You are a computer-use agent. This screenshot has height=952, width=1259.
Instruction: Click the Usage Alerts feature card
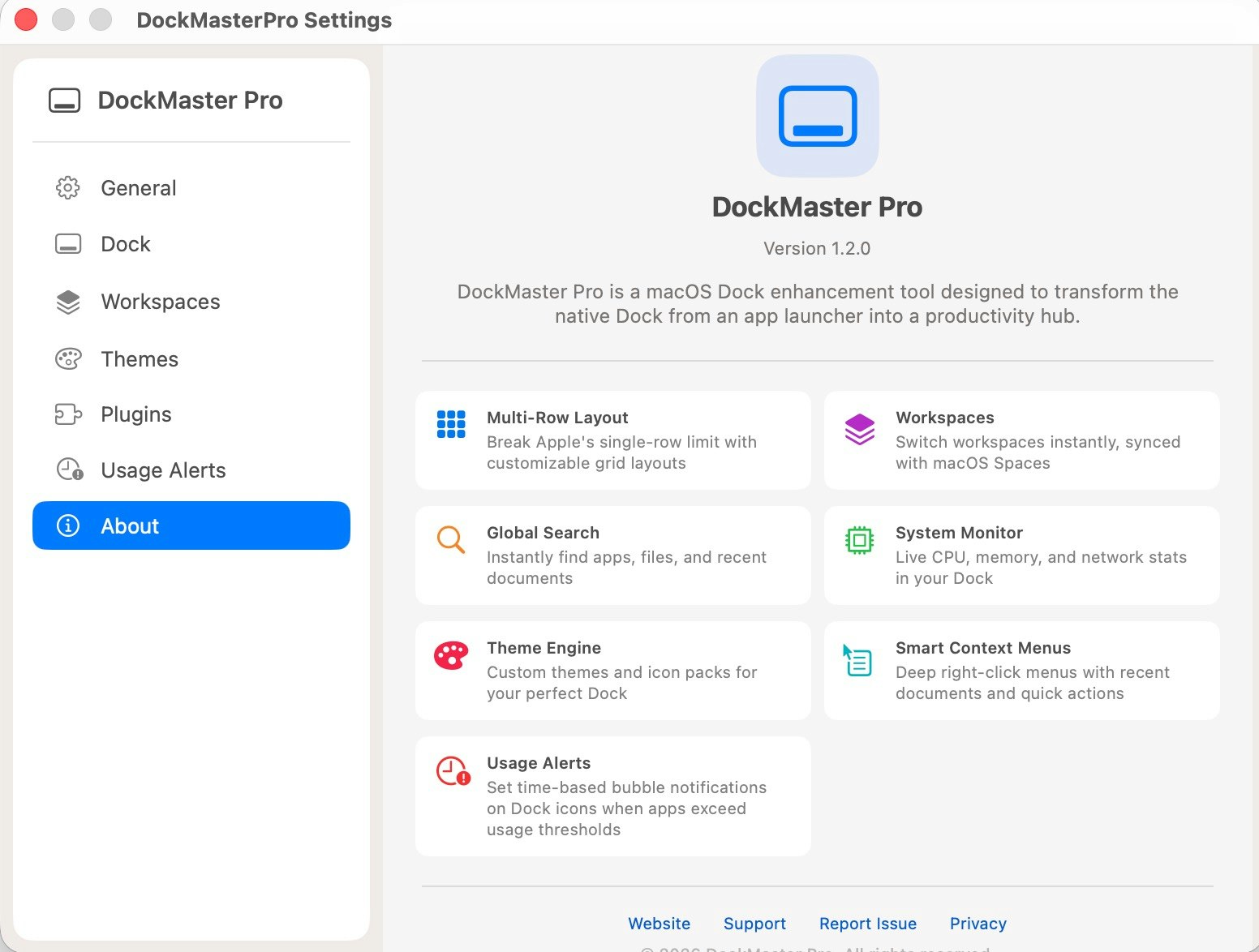612,795
